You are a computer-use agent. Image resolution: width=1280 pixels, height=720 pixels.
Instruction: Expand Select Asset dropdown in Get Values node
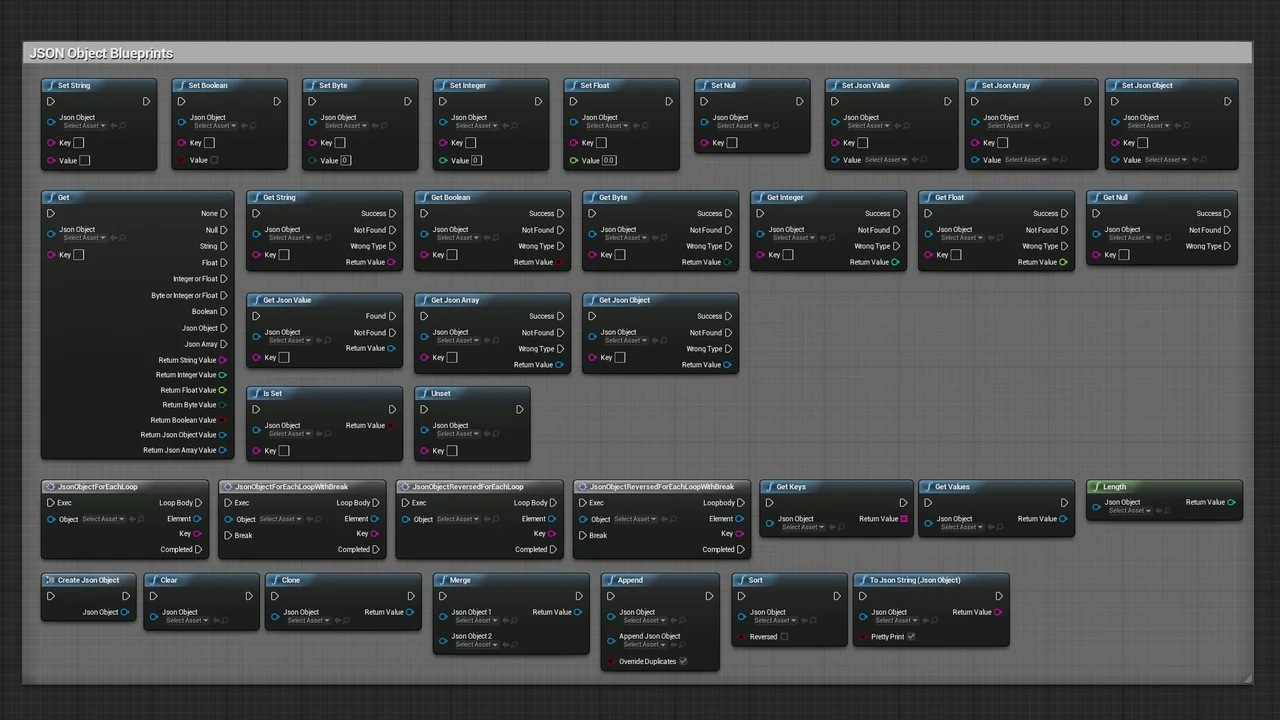pos(957,527)
